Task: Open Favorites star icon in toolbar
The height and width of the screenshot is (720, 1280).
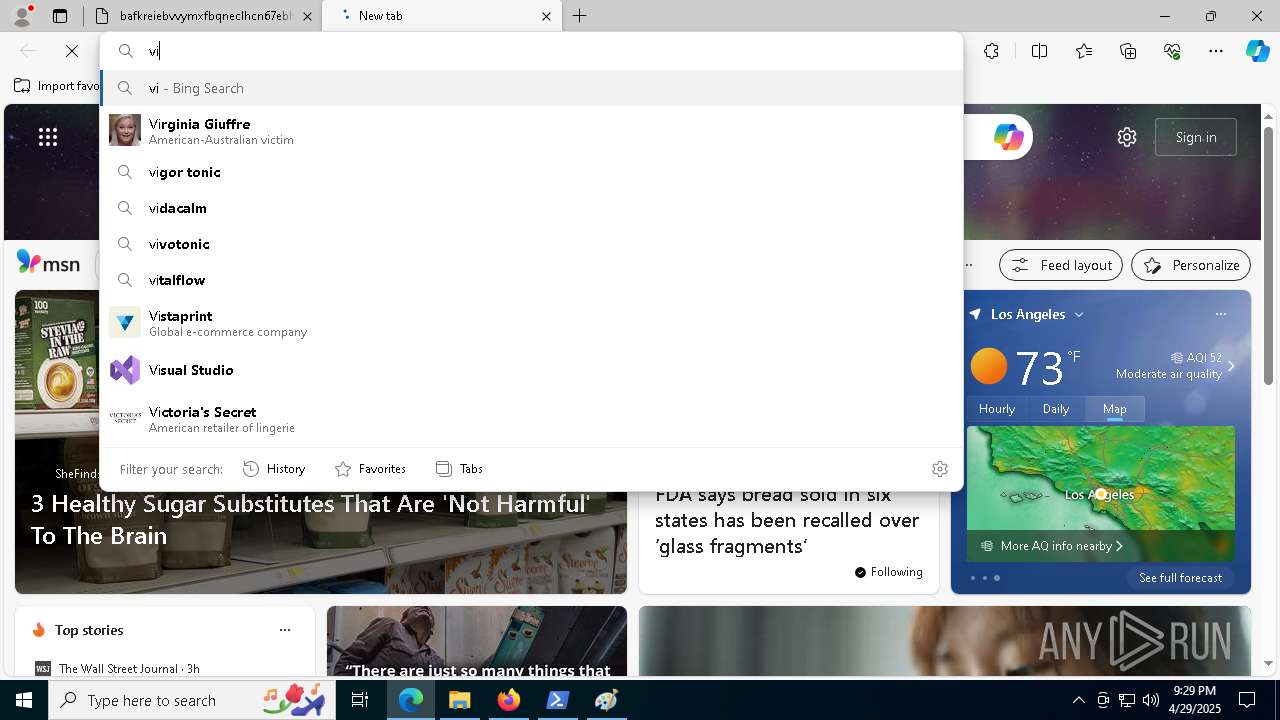Action: pyautogui.click(x=1084, y=51)
